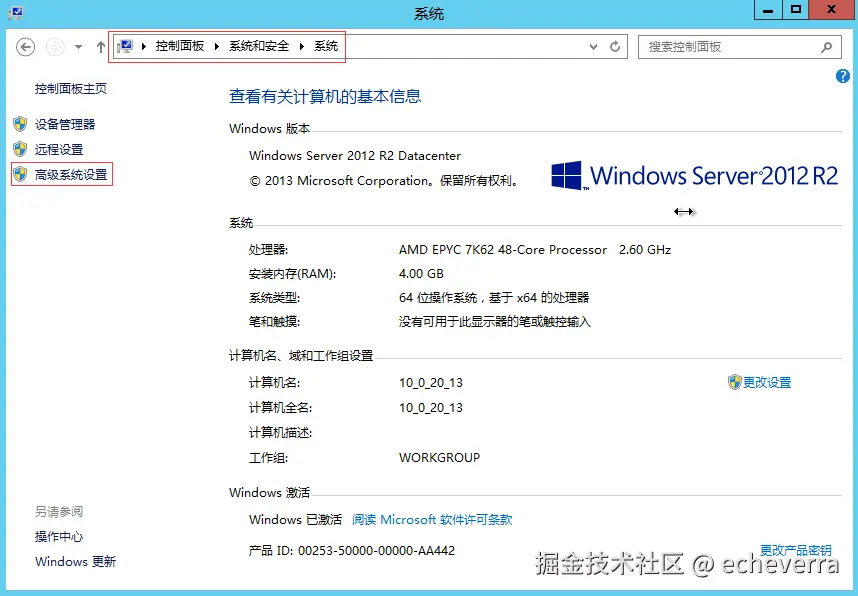
Task: Click the WORKGROUP value
Action: click(x=439, y=458)
